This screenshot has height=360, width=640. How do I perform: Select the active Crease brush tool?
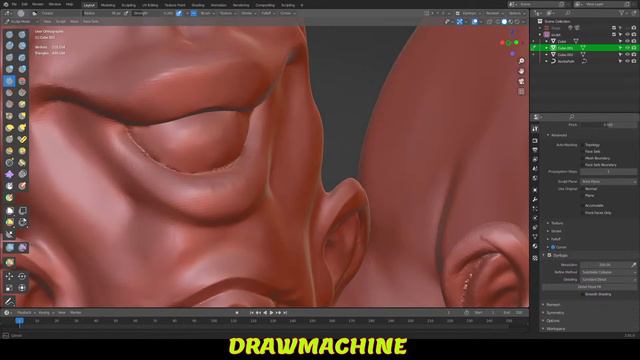(x=9, y=81)
